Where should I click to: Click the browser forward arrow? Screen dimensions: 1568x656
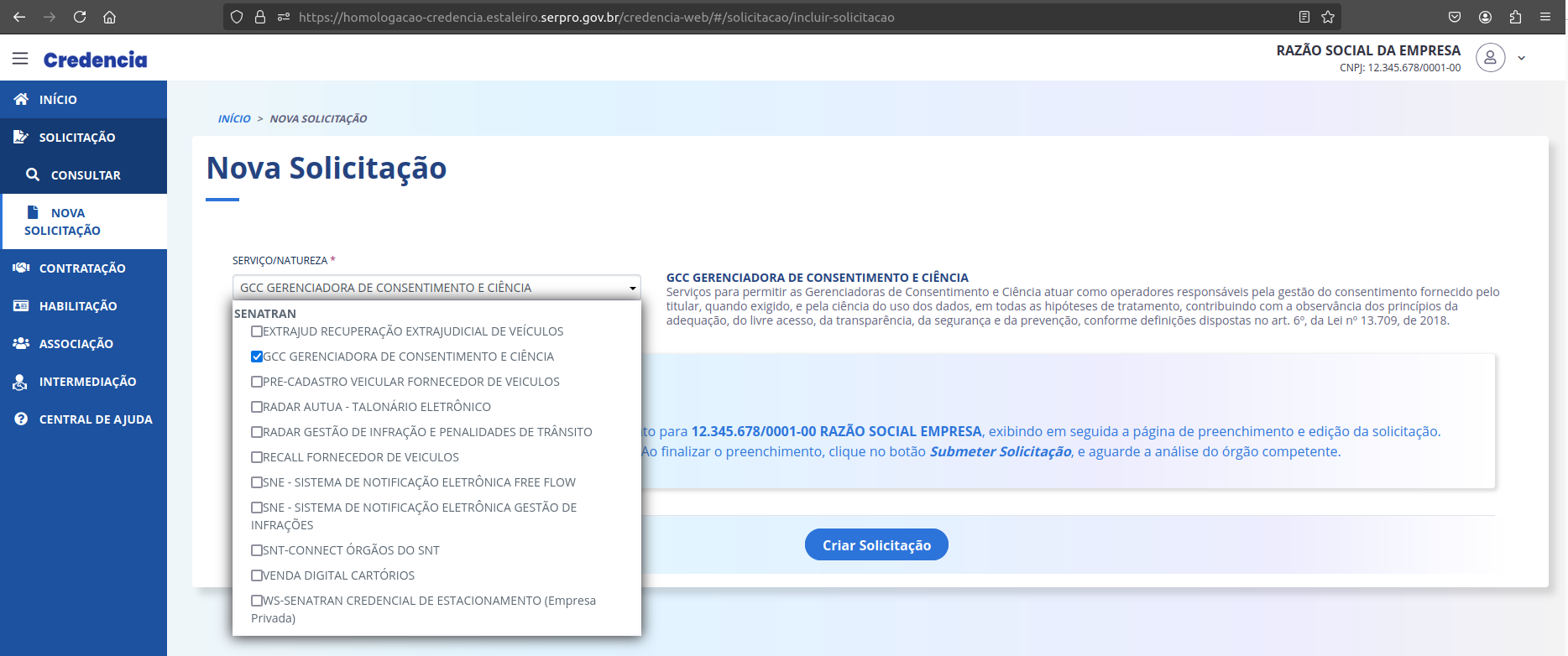(x=50, y=17)
